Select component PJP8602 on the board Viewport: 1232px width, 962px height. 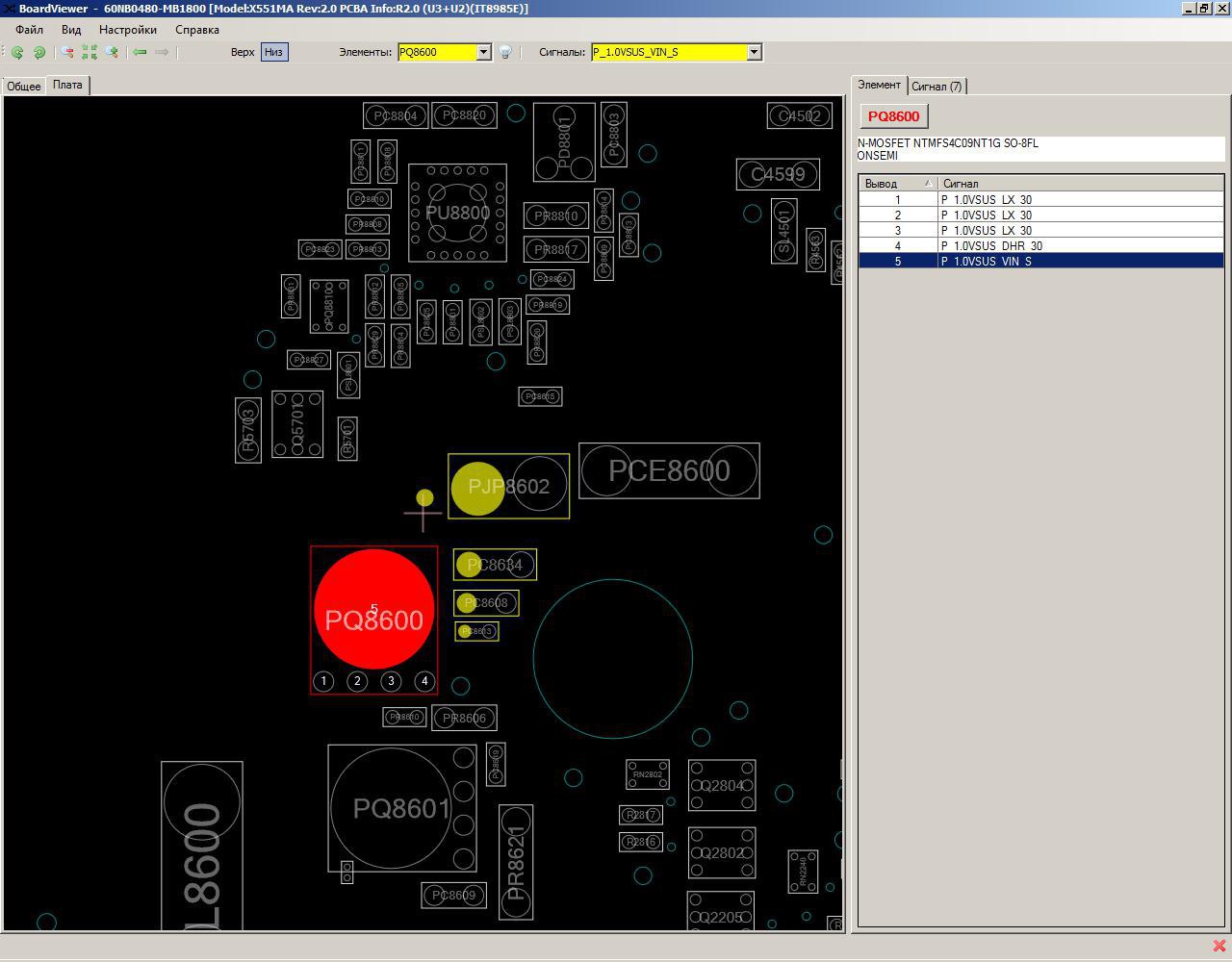pyautogui.click(x=509, y=487)
